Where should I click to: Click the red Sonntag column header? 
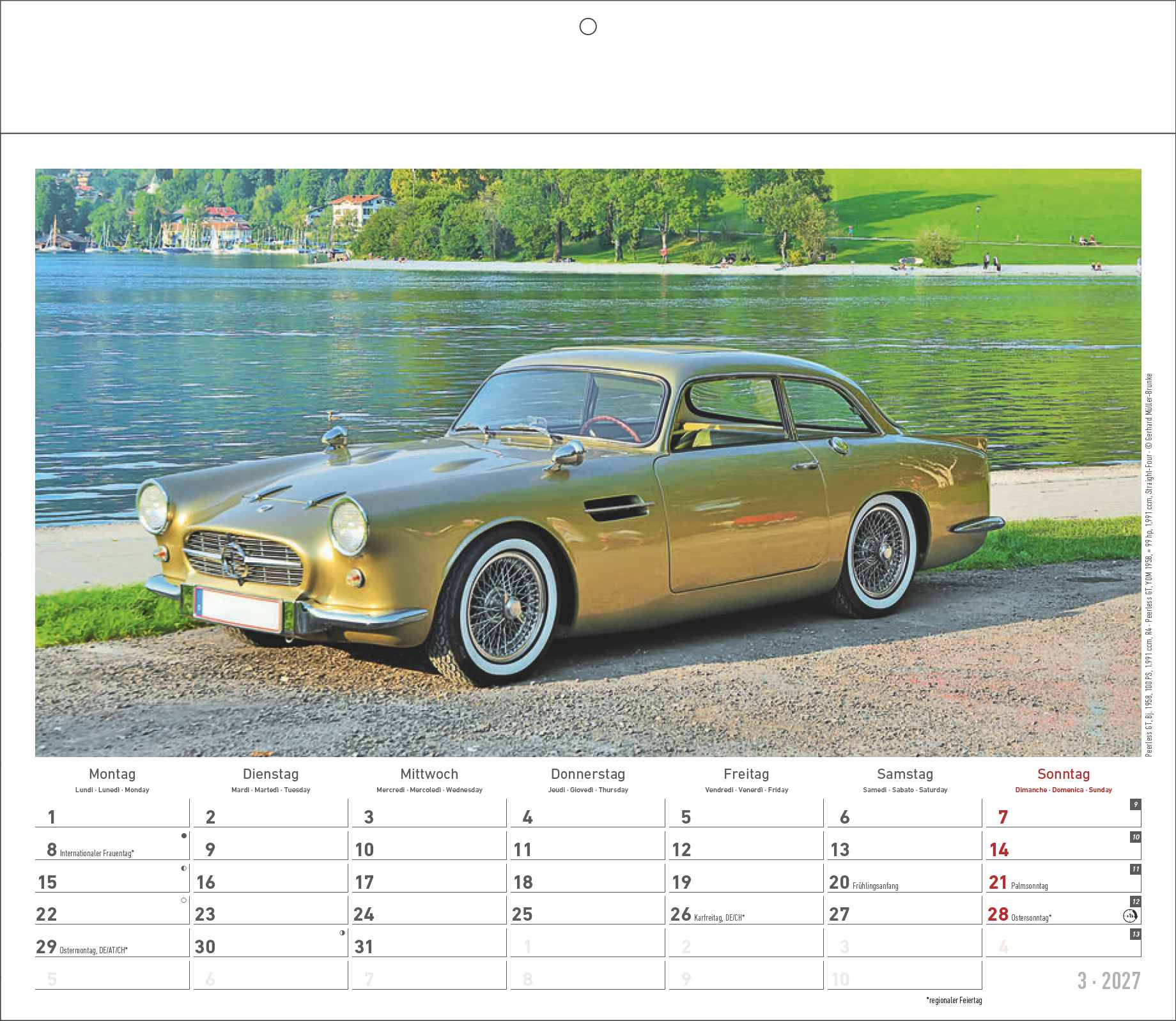[x=1064, y=774]
